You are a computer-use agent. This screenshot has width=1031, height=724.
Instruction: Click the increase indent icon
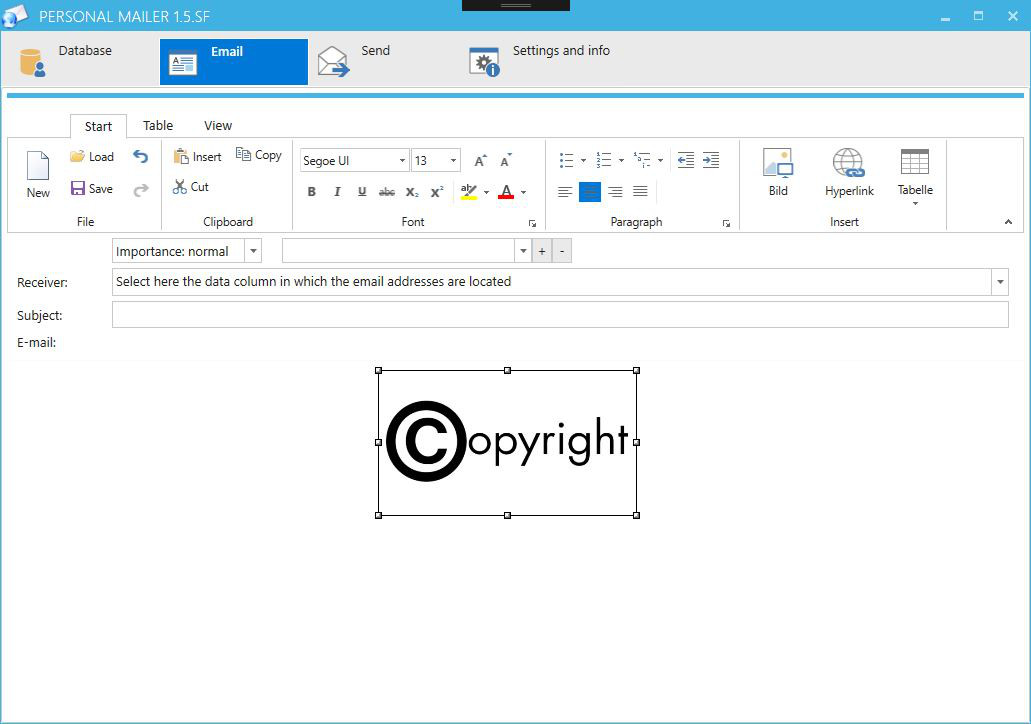click(x=711, y=160)
